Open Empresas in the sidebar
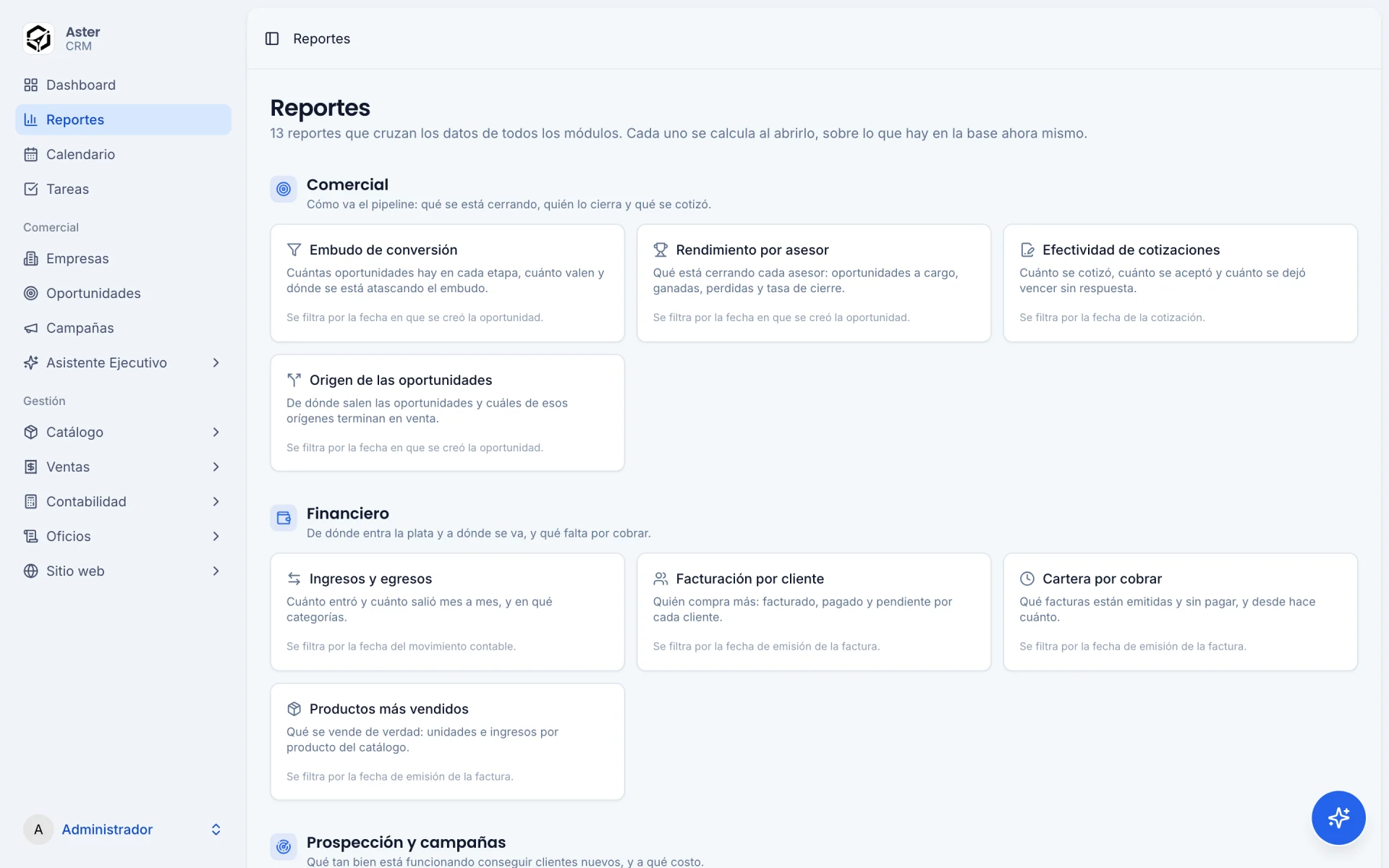1389x868 pixels. [x=123, y=258]
